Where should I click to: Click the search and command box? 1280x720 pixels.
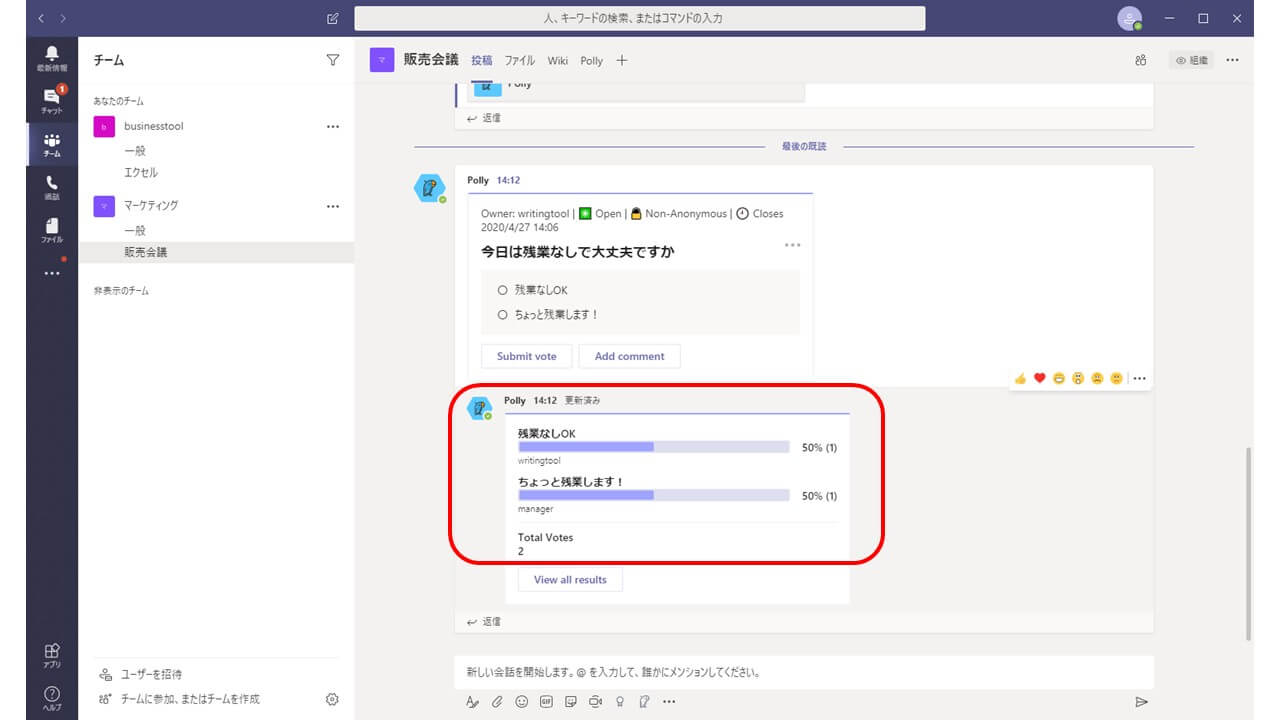coord(640,18)
